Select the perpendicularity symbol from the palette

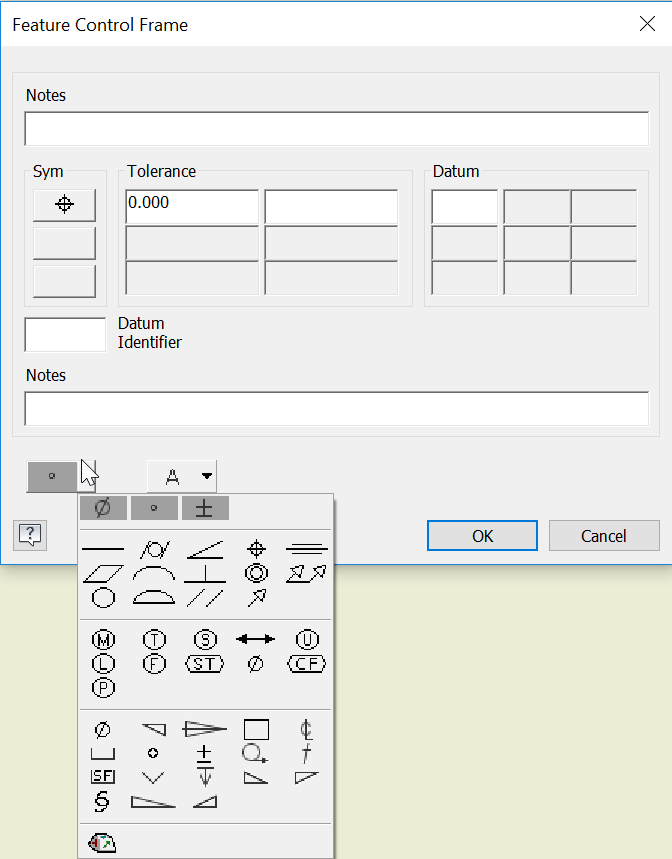tap(203, 575)
